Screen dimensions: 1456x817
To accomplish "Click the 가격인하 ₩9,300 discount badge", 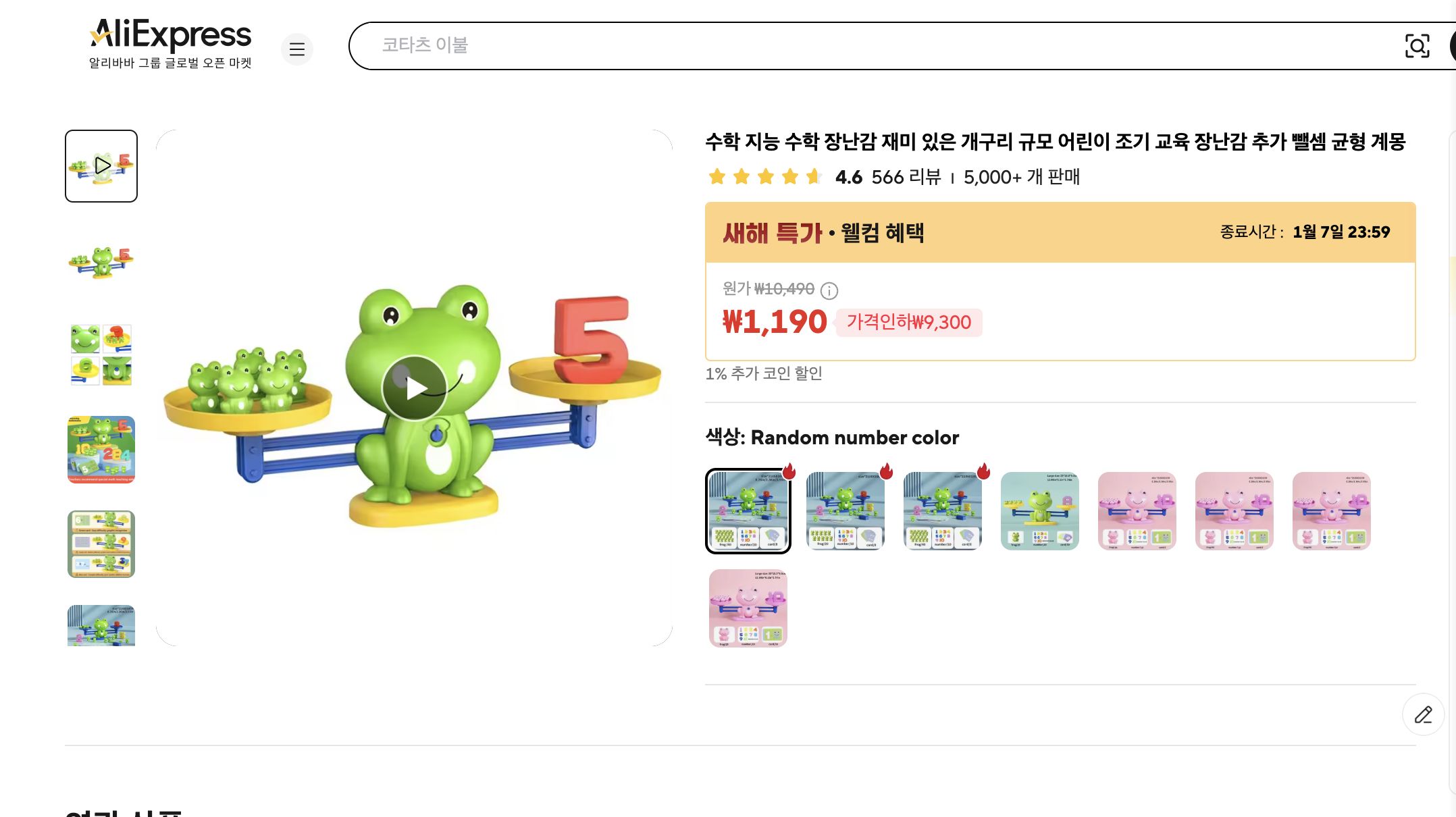I will (x=908, y=323).
